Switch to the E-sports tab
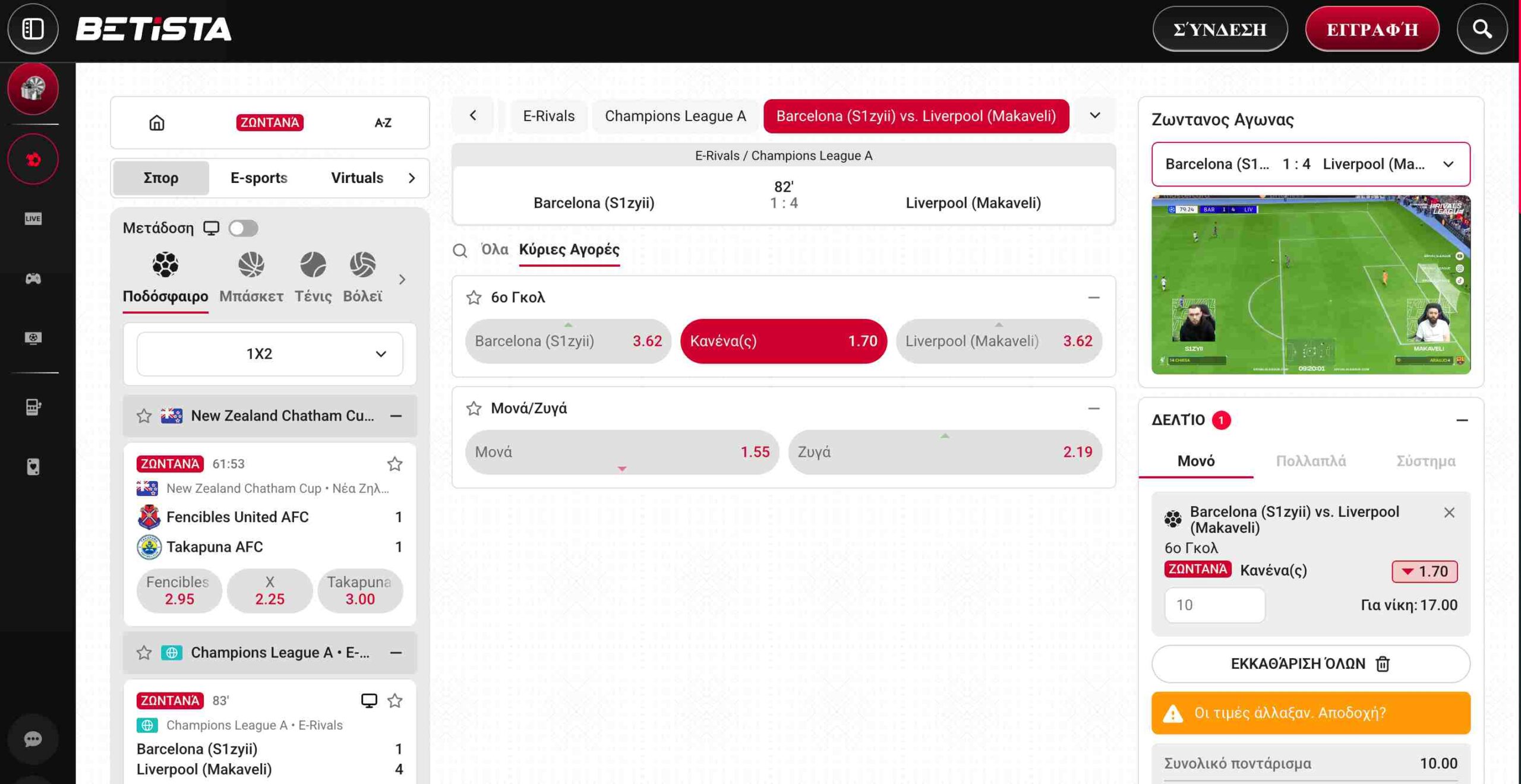 (258, 178)
